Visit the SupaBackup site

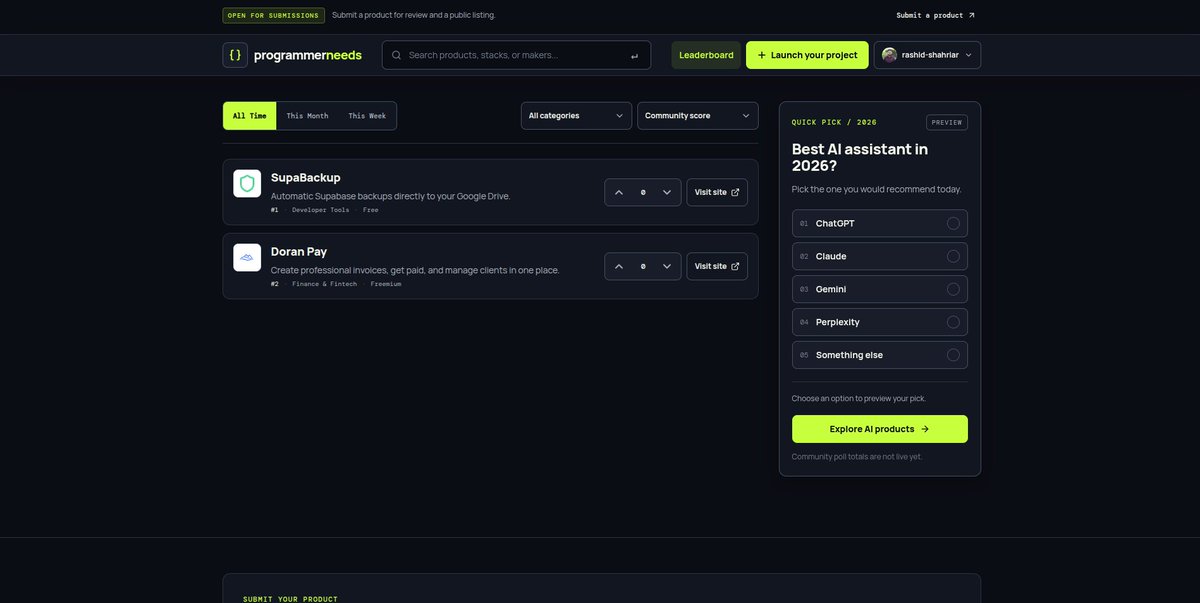717,192
